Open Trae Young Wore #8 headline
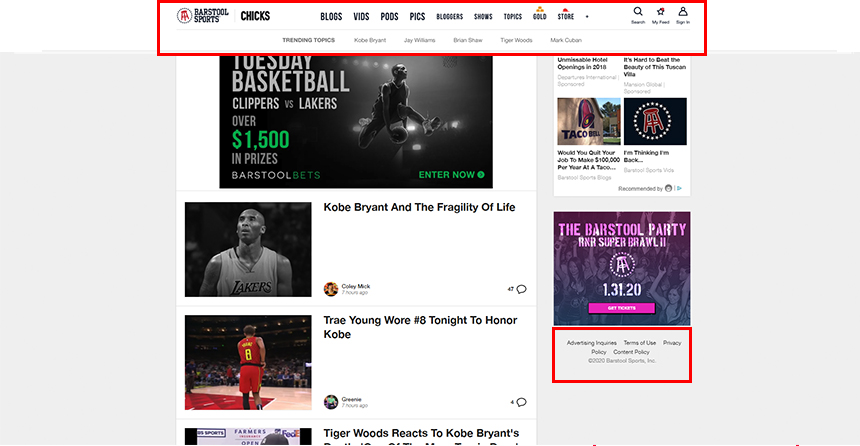The image size is (860, 446). [x=420, y=328]
